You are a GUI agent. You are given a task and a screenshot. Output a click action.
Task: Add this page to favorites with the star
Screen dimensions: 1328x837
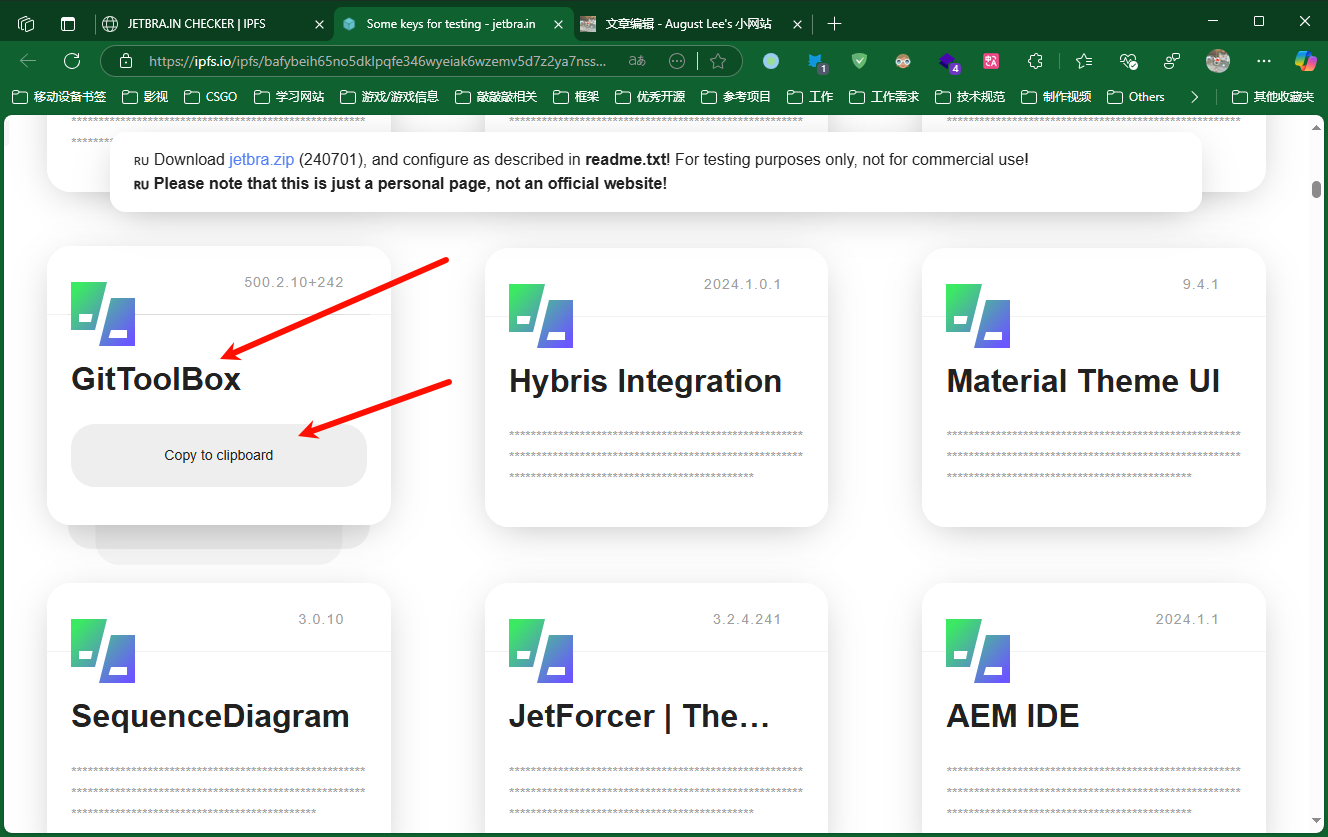[x=718, y=61]
